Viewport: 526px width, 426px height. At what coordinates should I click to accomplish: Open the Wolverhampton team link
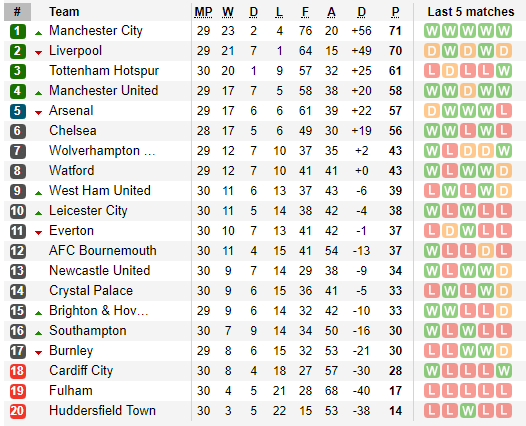102,151
